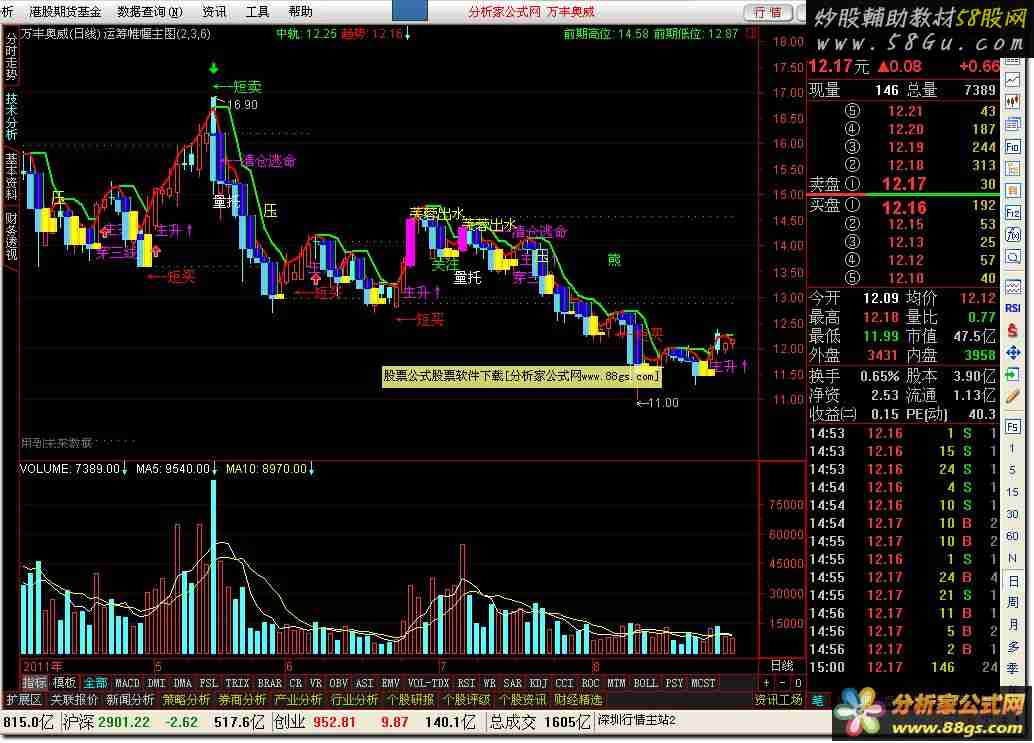Select weekly 周 period

[1012, 603]
